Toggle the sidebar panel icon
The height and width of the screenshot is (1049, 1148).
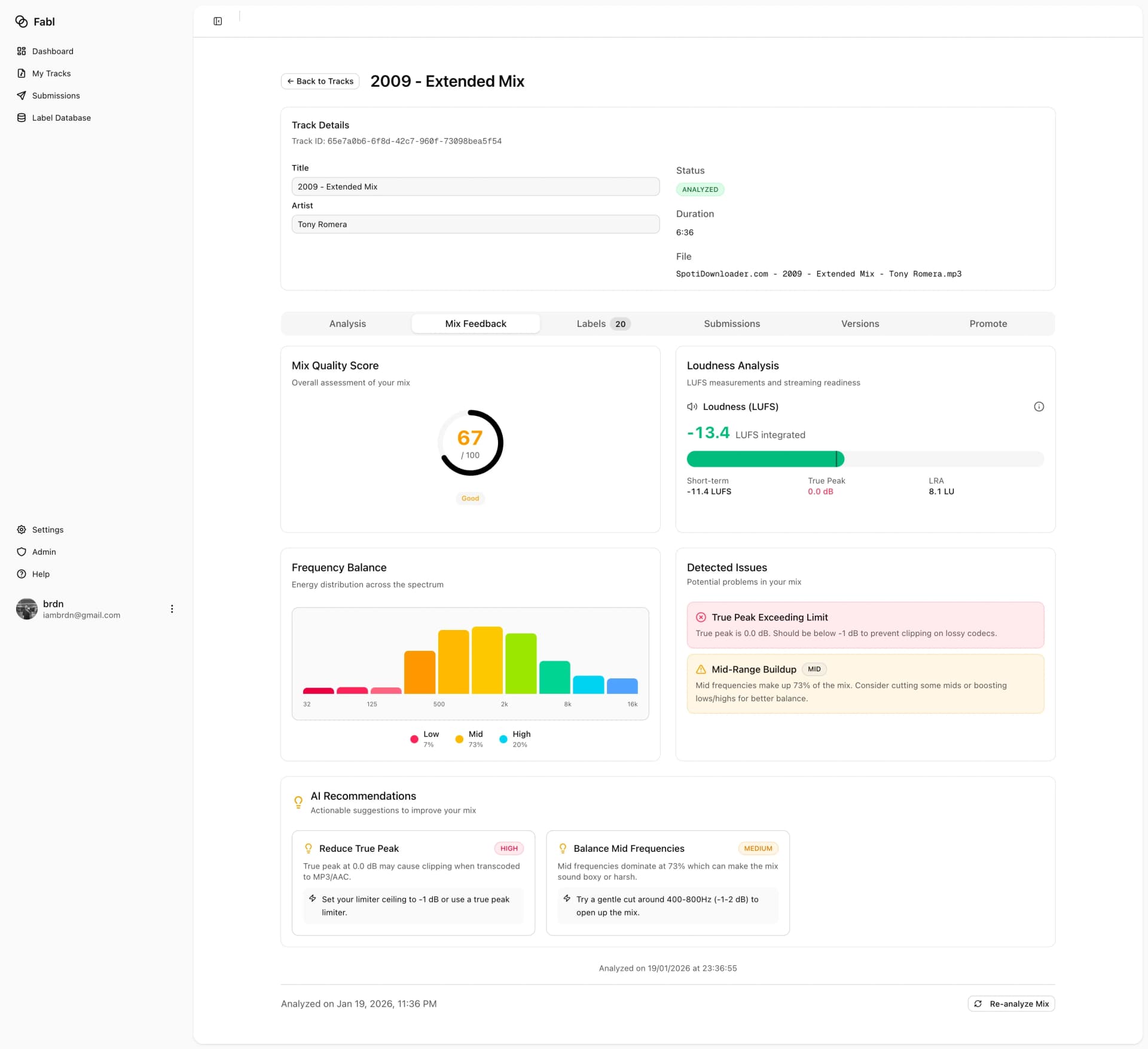tap(218, 22)
